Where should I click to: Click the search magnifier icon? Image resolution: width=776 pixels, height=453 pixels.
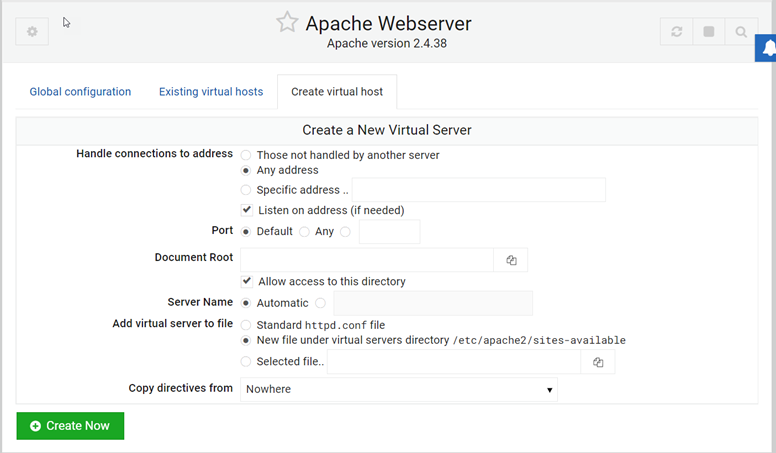(741, 32)
